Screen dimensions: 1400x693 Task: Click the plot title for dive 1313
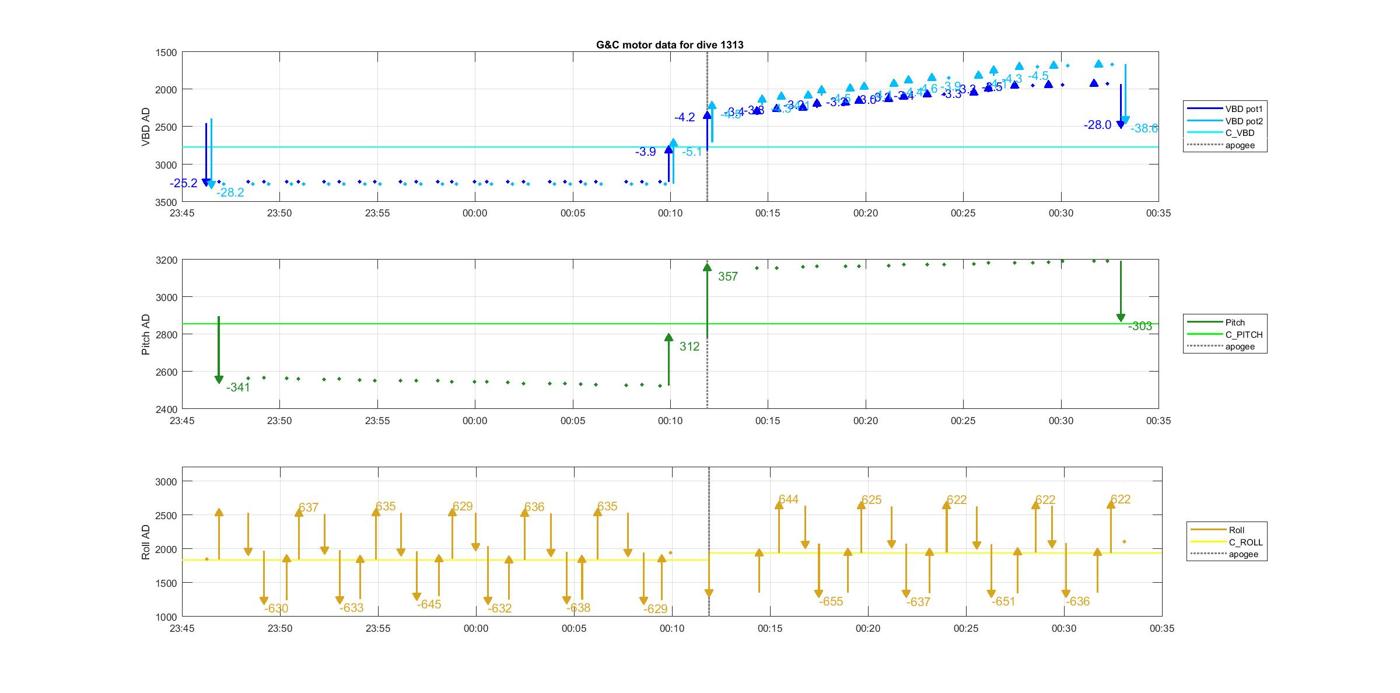click(670, 45)
